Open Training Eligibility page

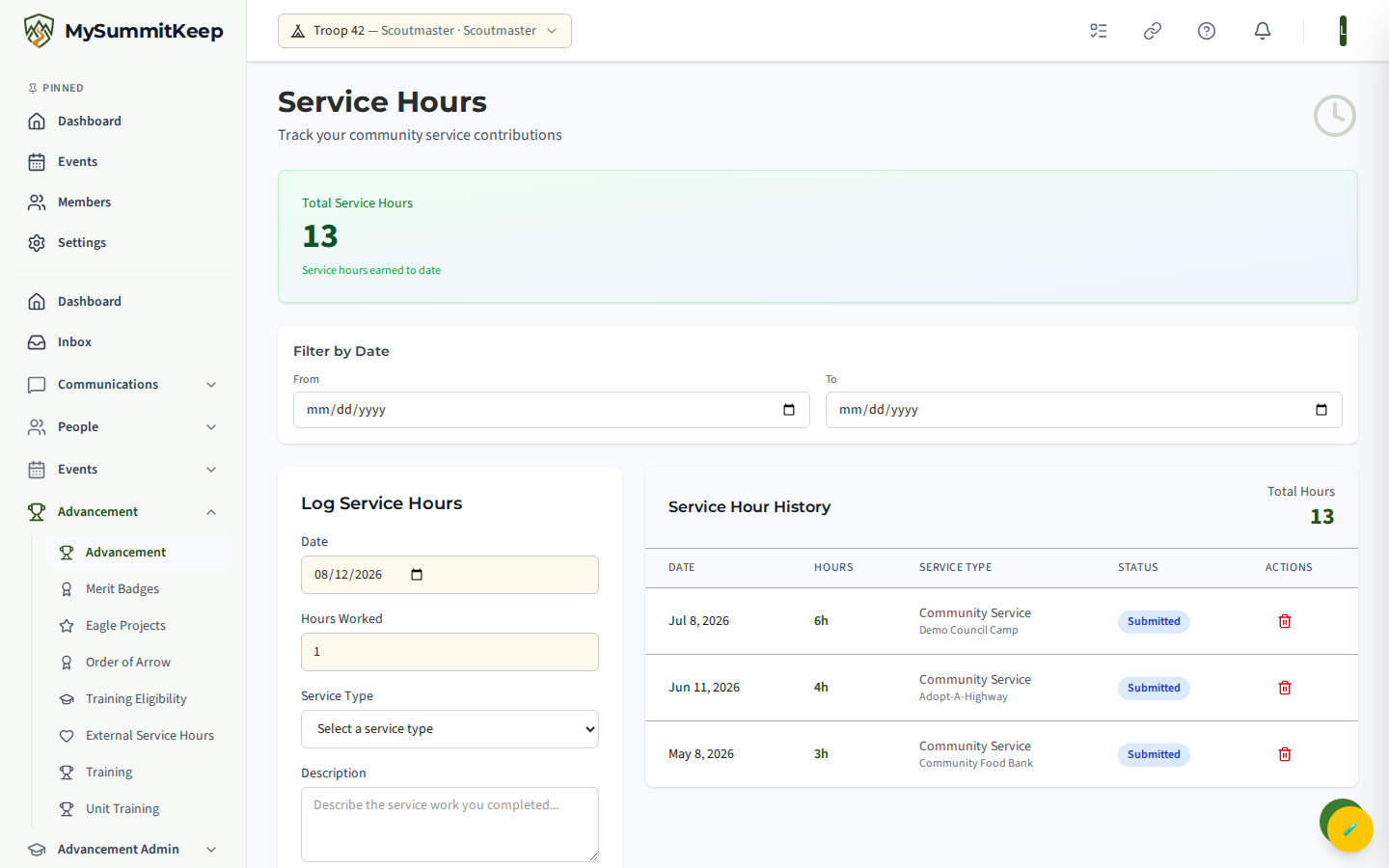point(139,699)
